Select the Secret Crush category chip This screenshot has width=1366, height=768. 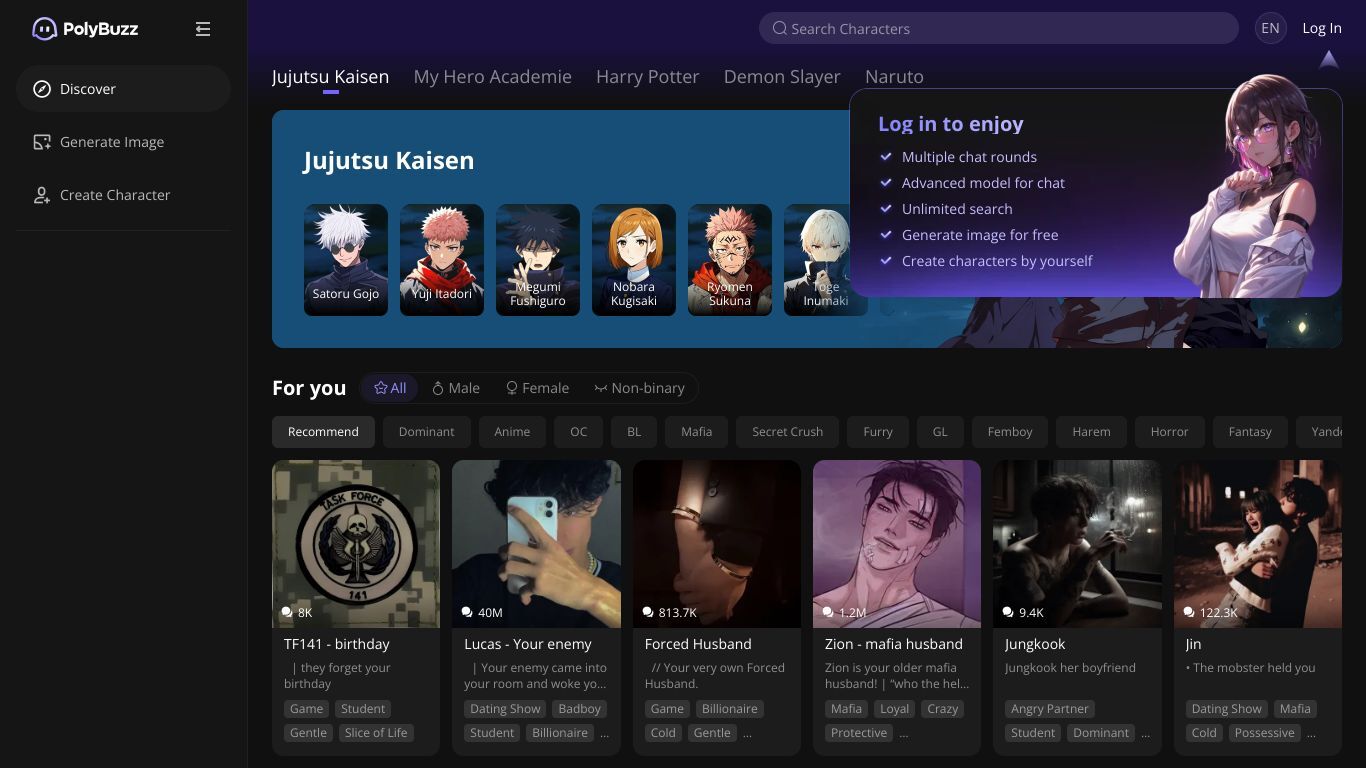click(788, 432)
